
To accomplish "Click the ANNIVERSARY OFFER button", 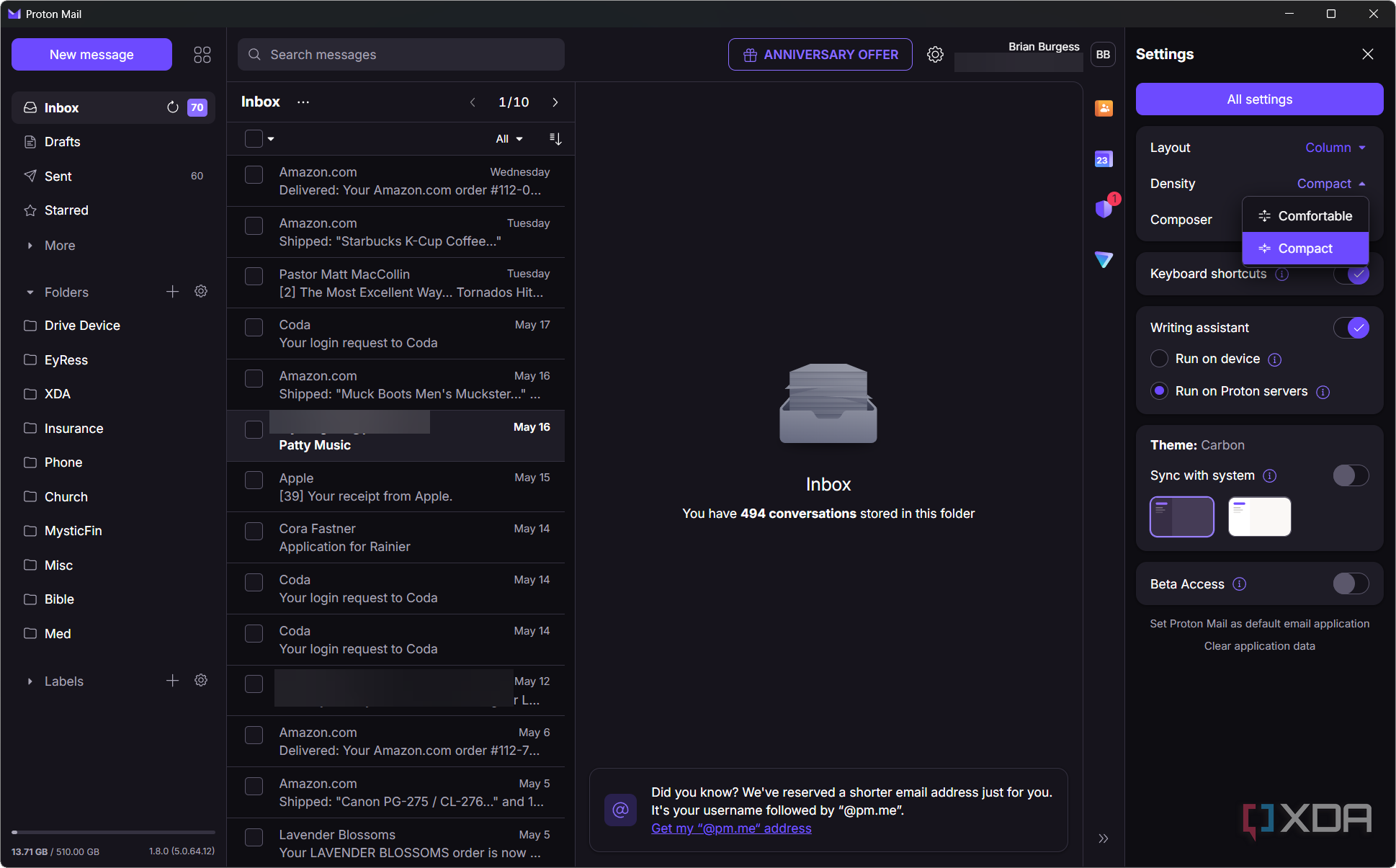I will point(820,55).
